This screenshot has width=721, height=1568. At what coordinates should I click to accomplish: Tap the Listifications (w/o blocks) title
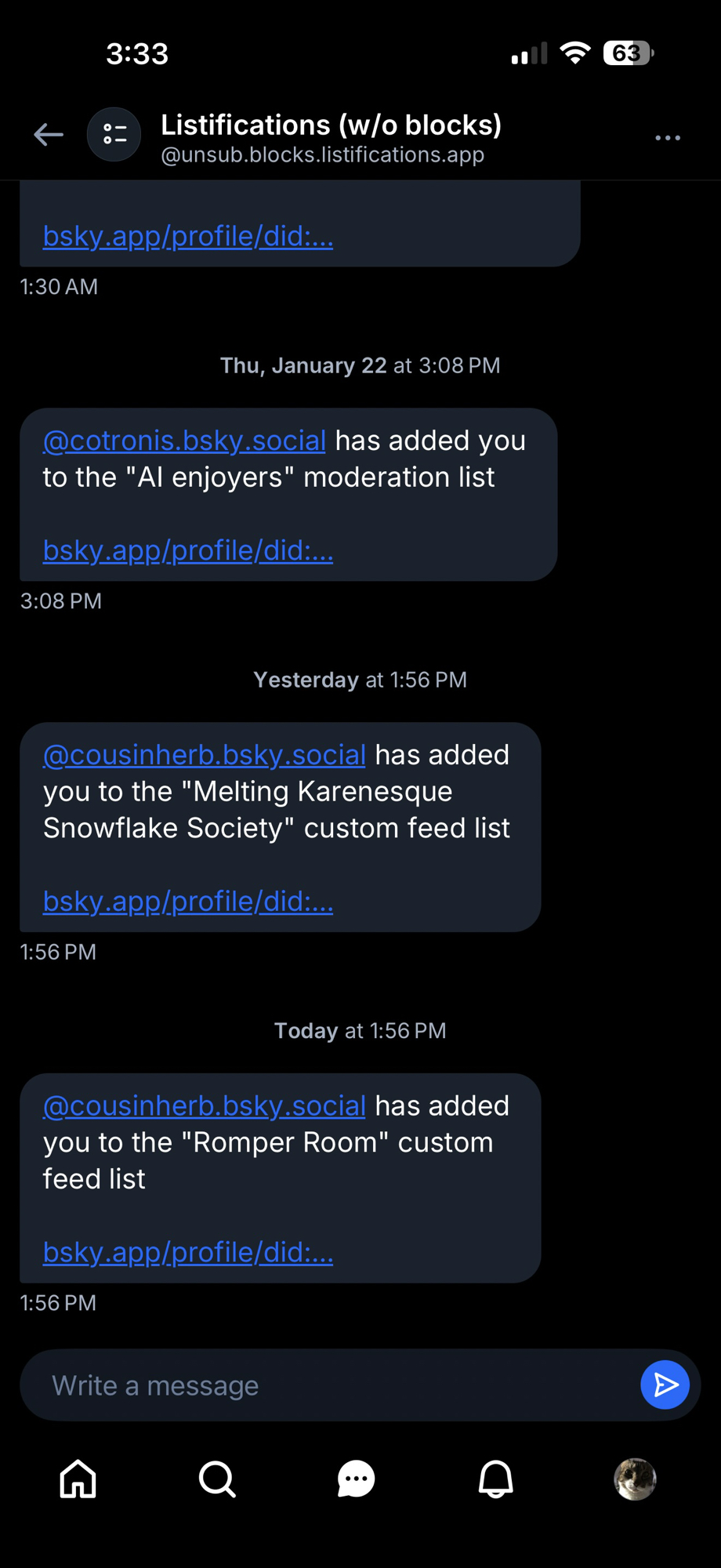[331, 125]
